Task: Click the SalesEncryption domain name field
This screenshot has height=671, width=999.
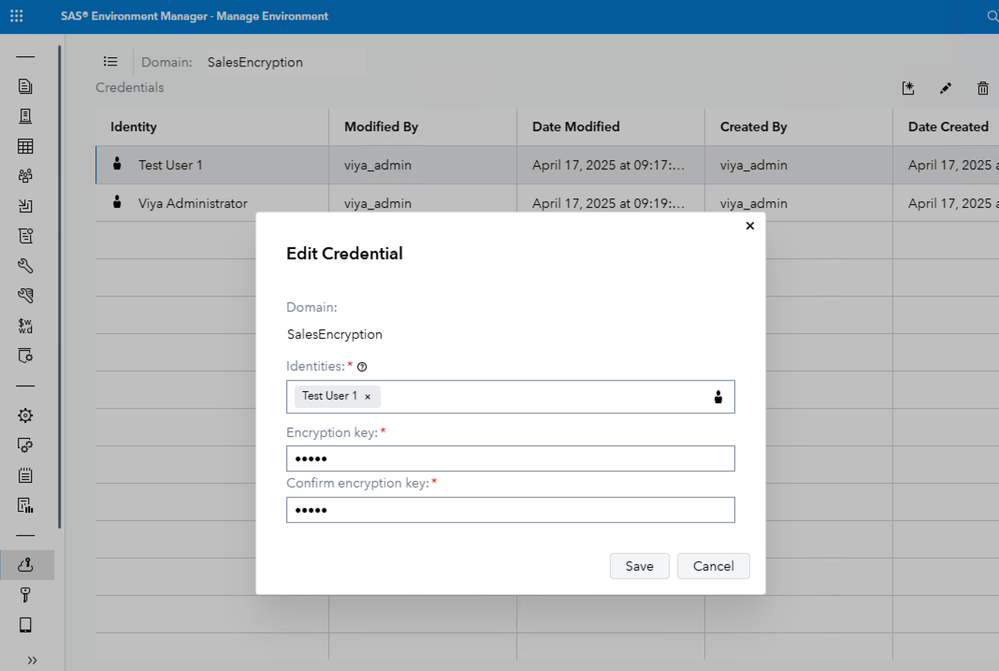Action: pyautogui.click(x=285, y=62)
